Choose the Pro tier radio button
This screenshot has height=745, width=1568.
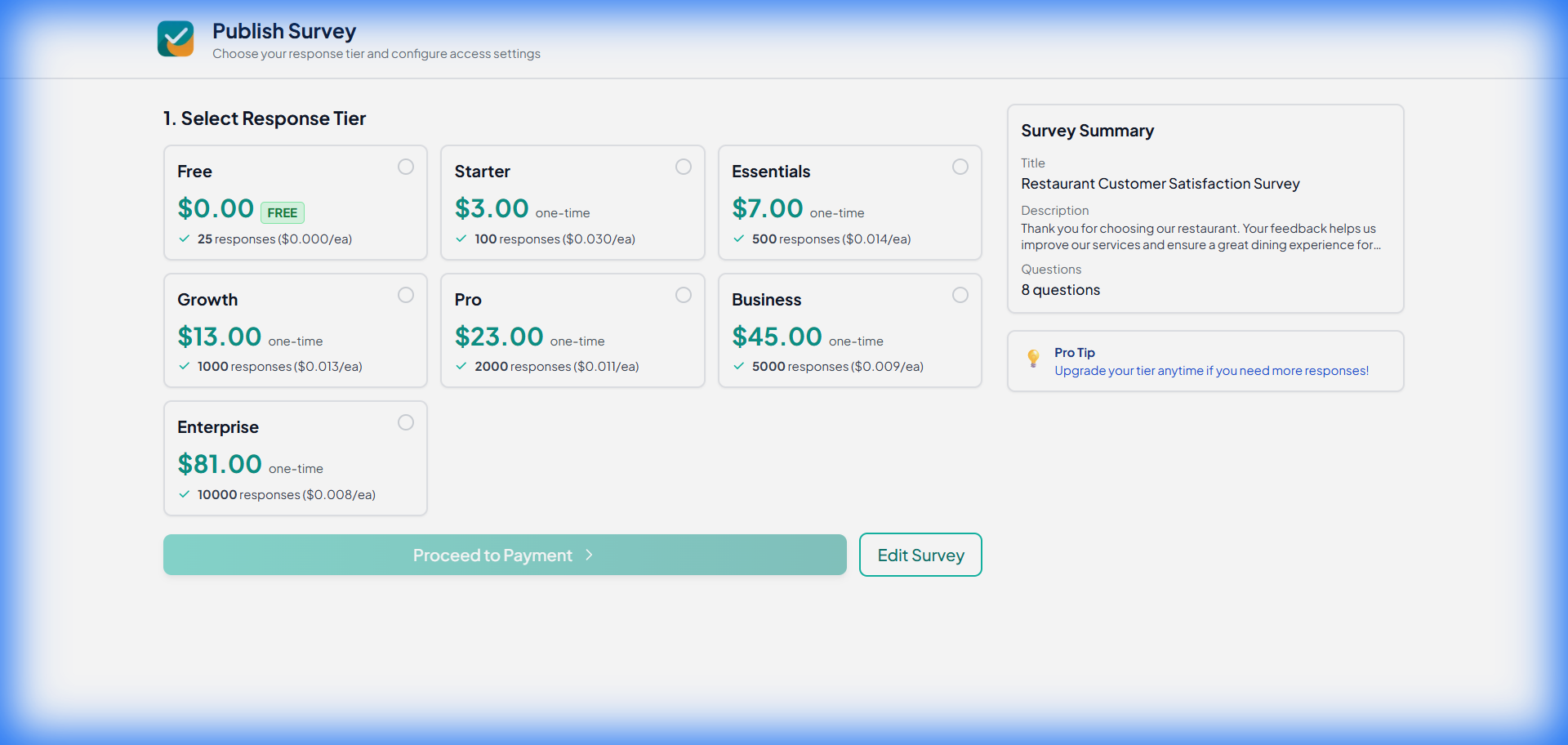pos(684,295)
